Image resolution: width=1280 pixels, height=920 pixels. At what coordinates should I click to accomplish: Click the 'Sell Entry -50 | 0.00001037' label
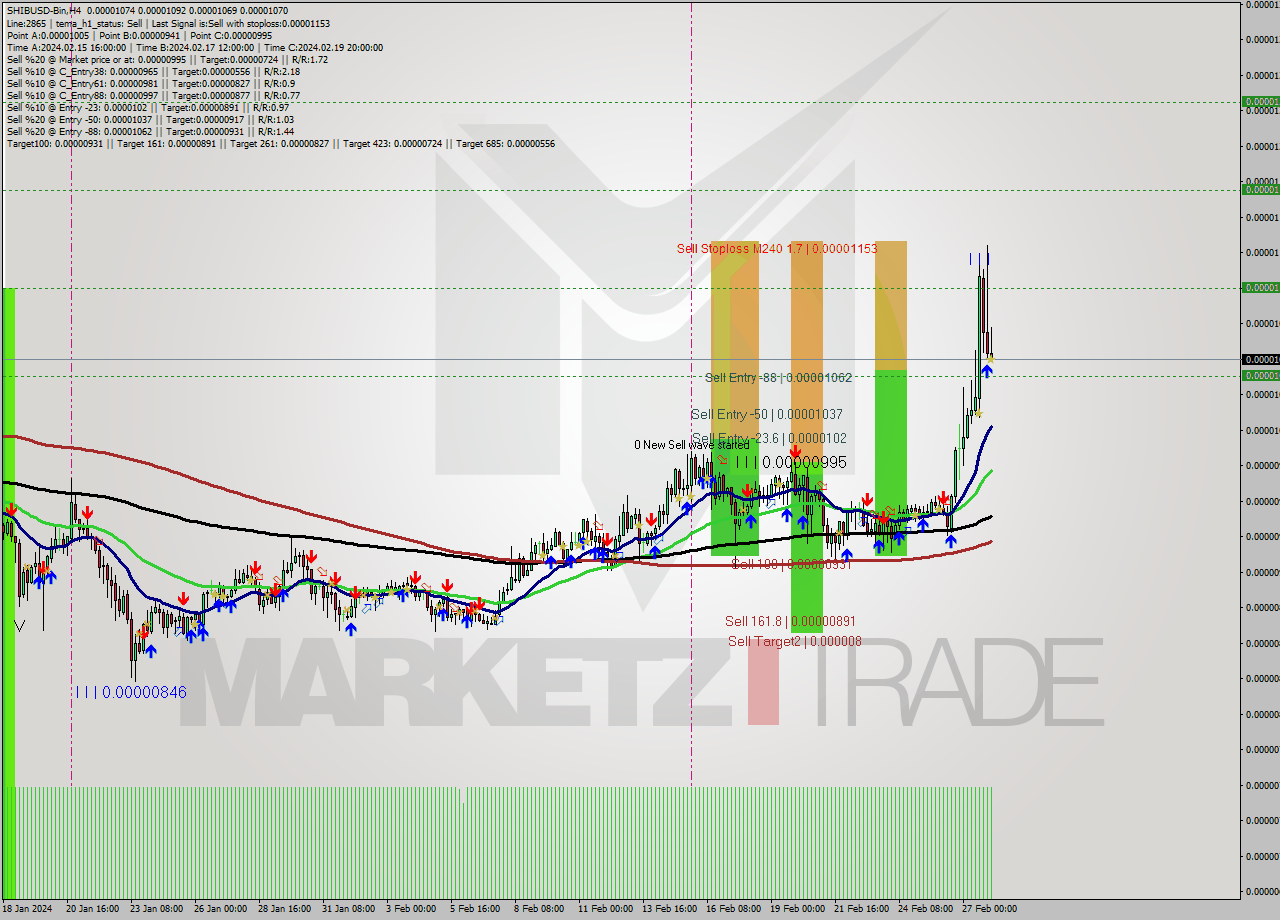click(766, 414)
